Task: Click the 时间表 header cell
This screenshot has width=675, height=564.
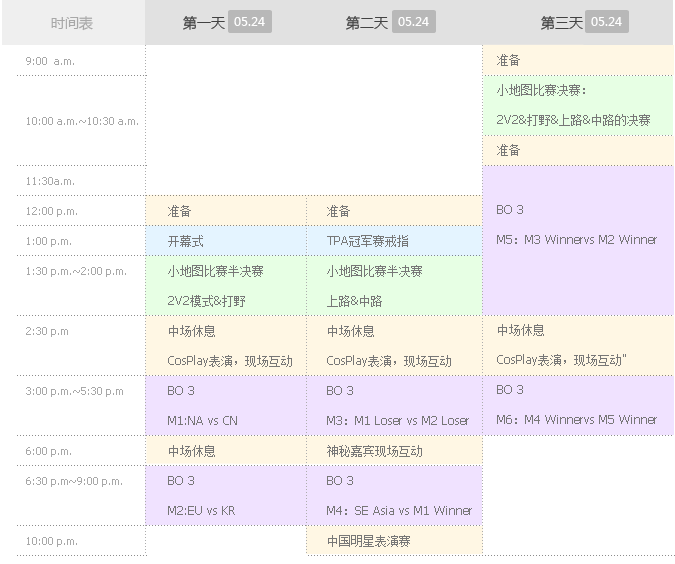Action: (72, 23)
